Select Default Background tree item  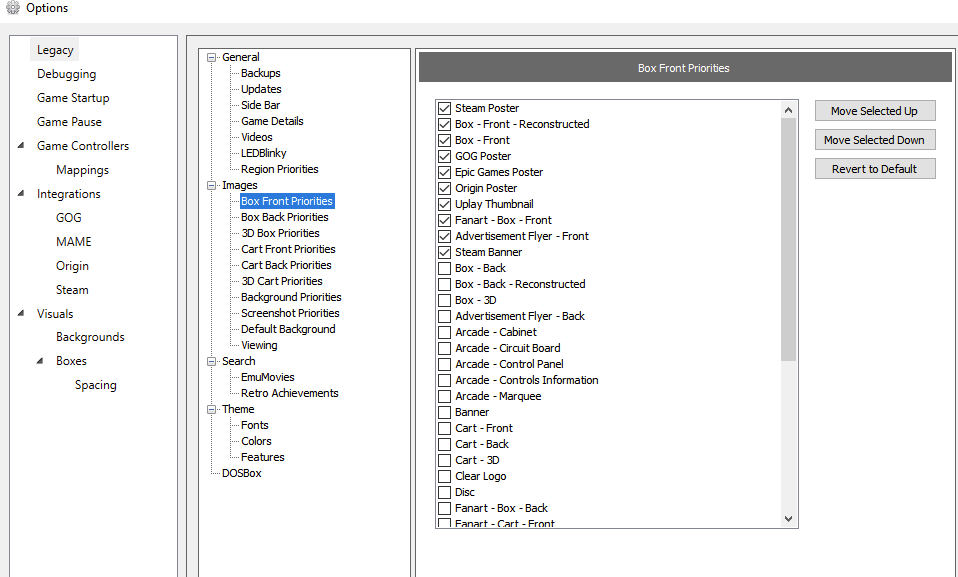click(288, 329)
